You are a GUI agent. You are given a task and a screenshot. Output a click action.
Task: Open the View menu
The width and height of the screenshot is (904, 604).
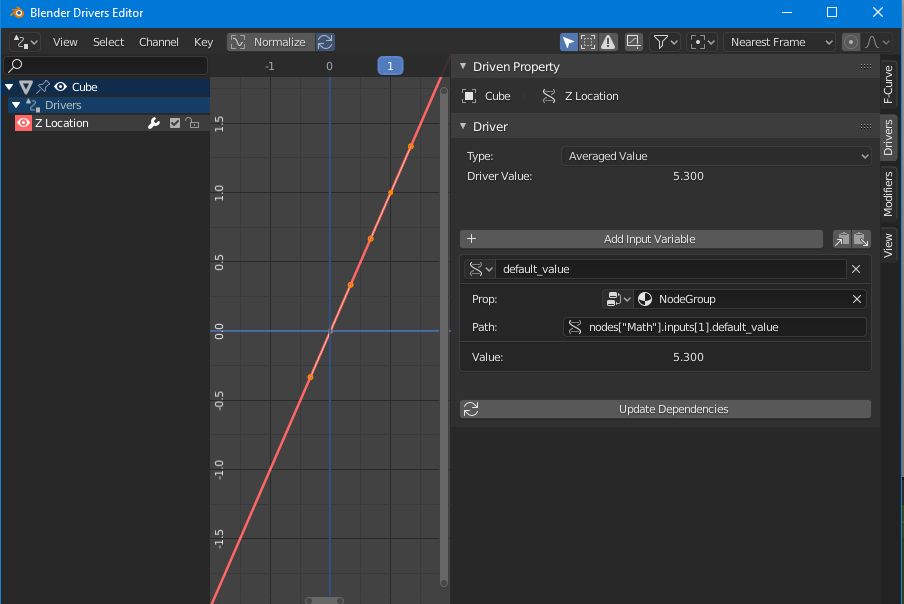click(65, 42)
